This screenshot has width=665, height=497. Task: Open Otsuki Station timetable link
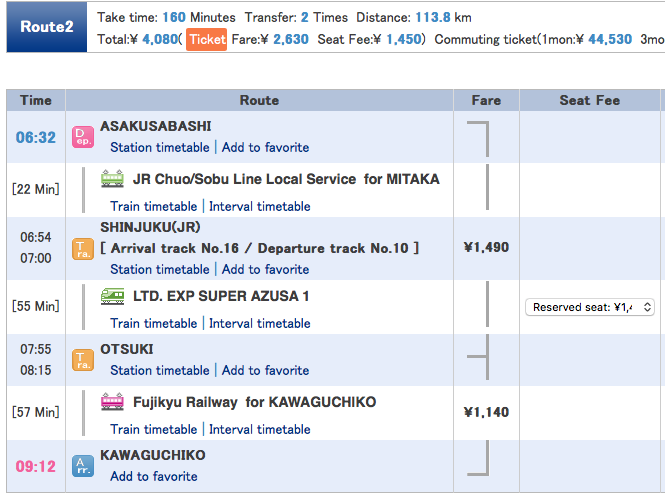160,370
